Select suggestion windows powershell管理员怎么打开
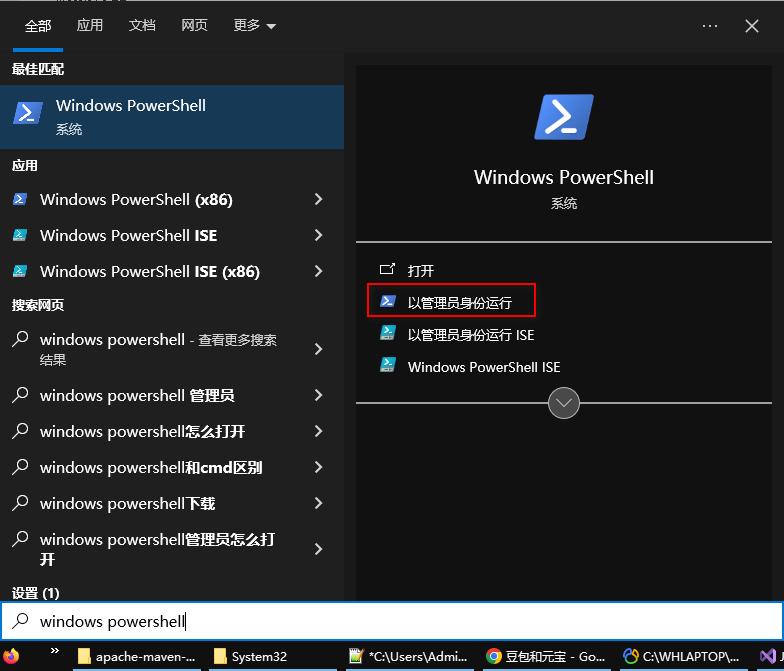Viewport: 784px width, 671px height. (x=150, y=549)
